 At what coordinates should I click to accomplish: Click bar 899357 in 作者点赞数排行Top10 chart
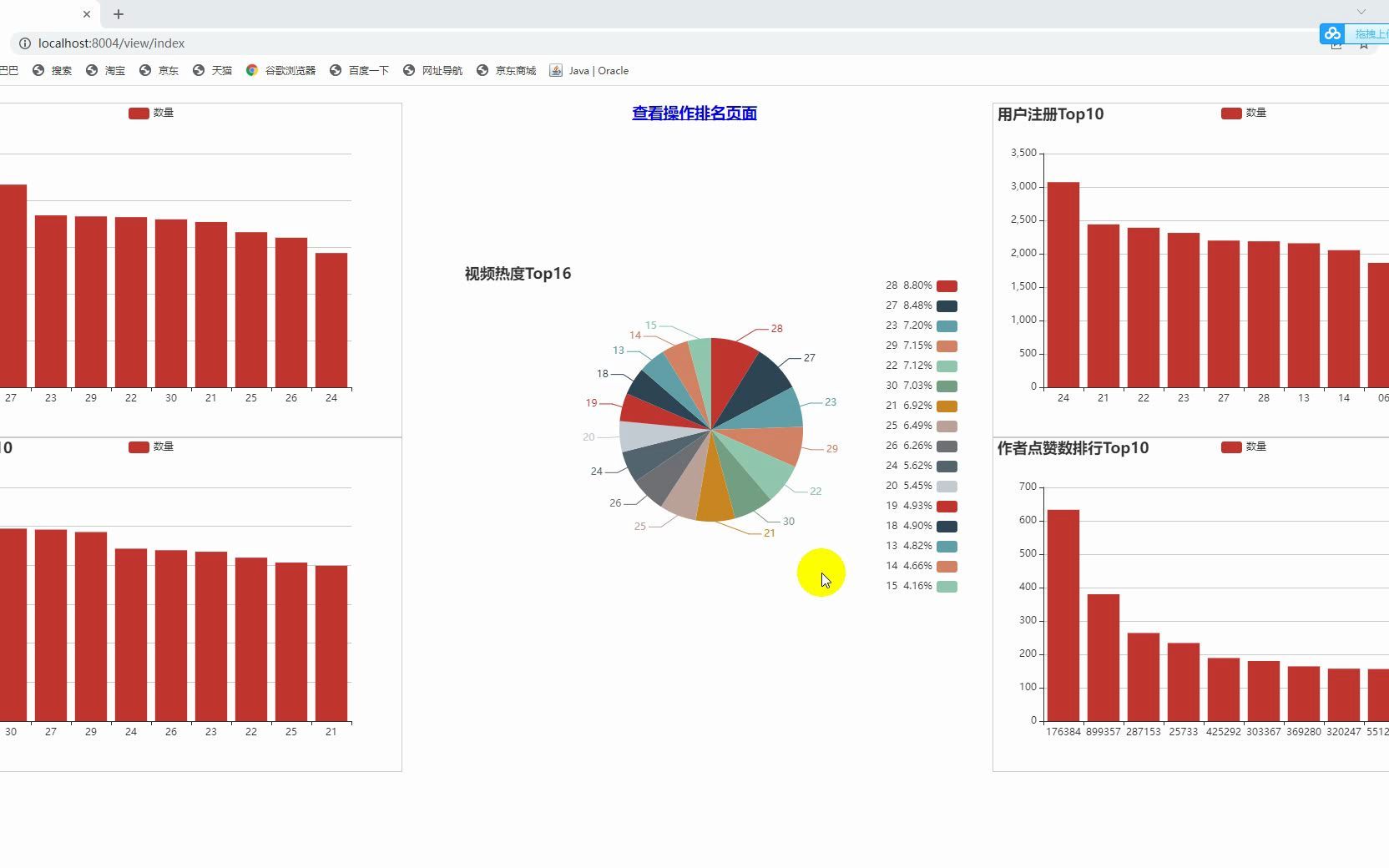[1104, 658]
